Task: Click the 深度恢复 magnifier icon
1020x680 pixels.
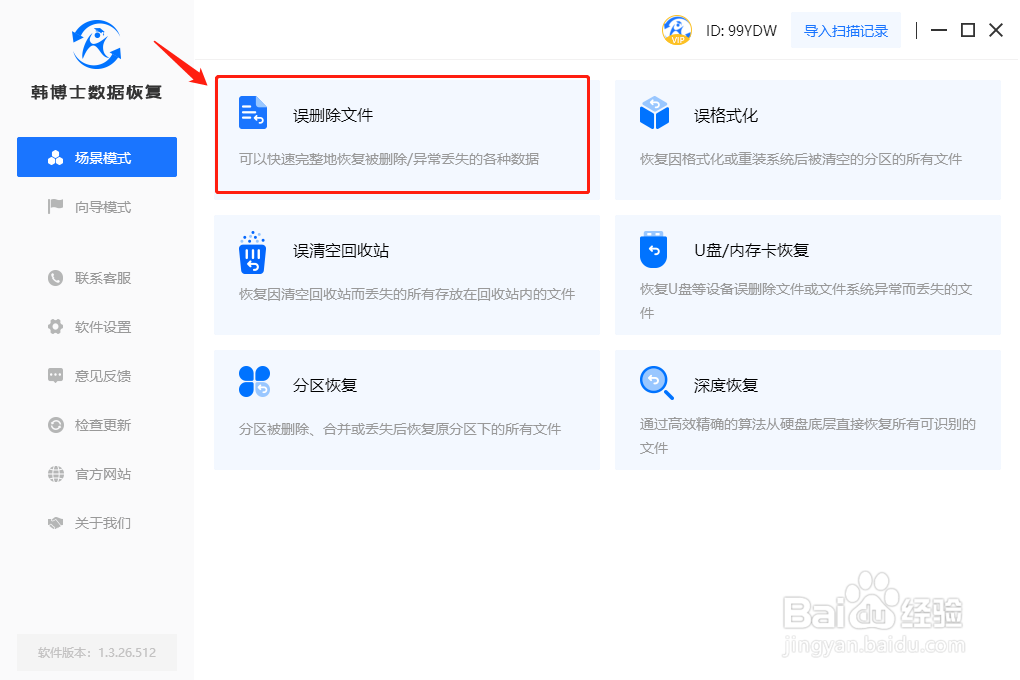Action: (656, 383)
